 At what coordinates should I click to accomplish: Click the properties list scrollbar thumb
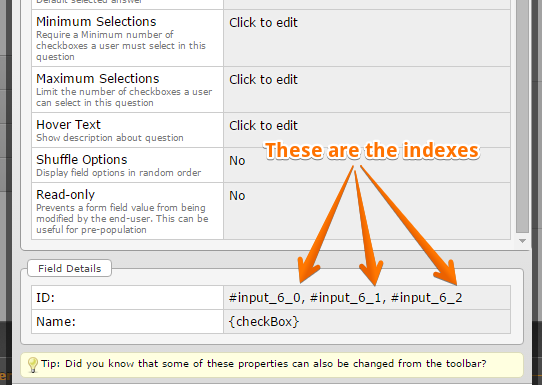[x=522, y=116]
